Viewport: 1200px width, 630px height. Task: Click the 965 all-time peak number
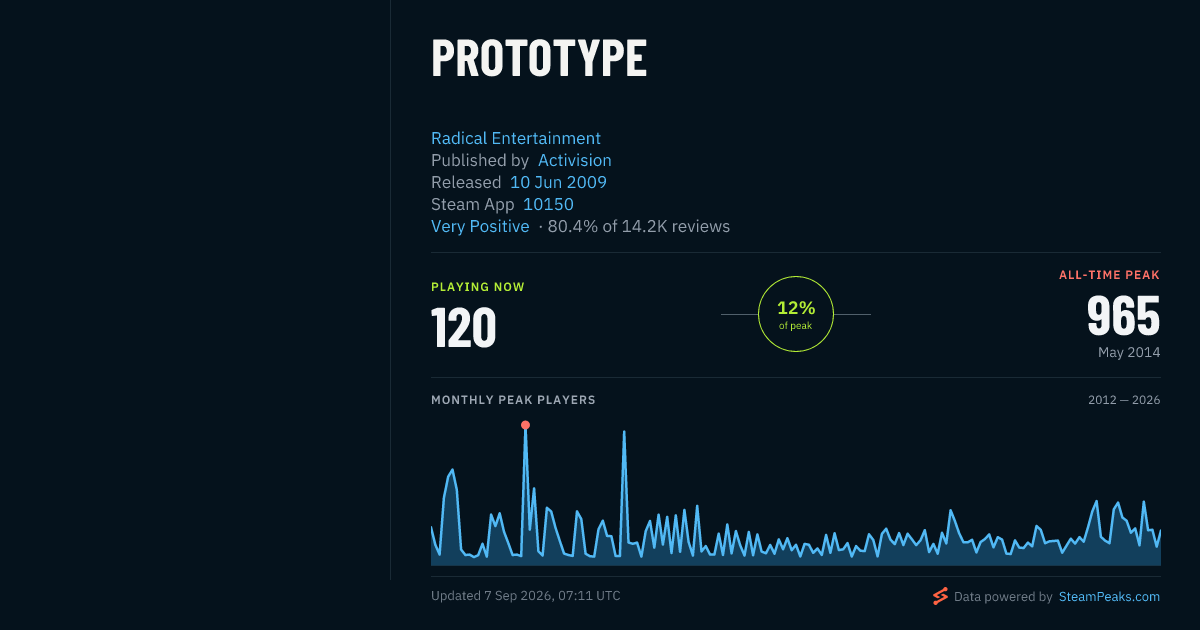(1124, 317)
